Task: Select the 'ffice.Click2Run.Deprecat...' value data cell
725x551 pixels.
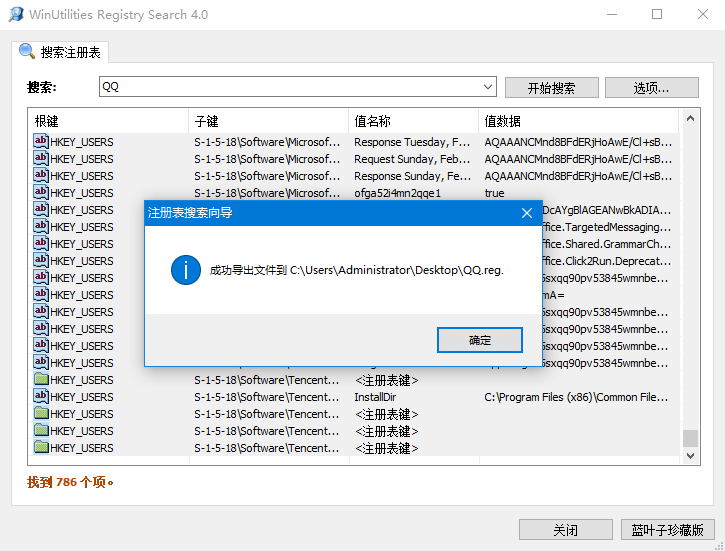Action: click(606, 261)
